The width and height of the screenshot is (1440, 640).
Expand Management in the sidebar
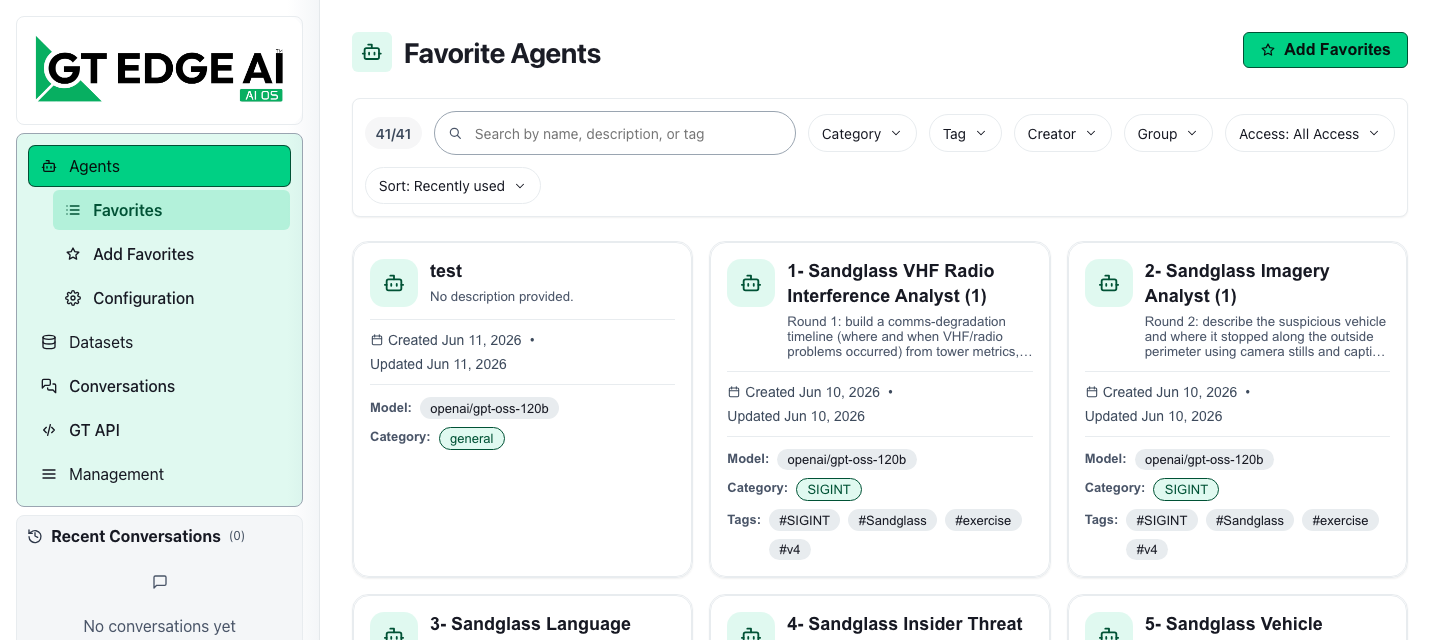[159, 474]
